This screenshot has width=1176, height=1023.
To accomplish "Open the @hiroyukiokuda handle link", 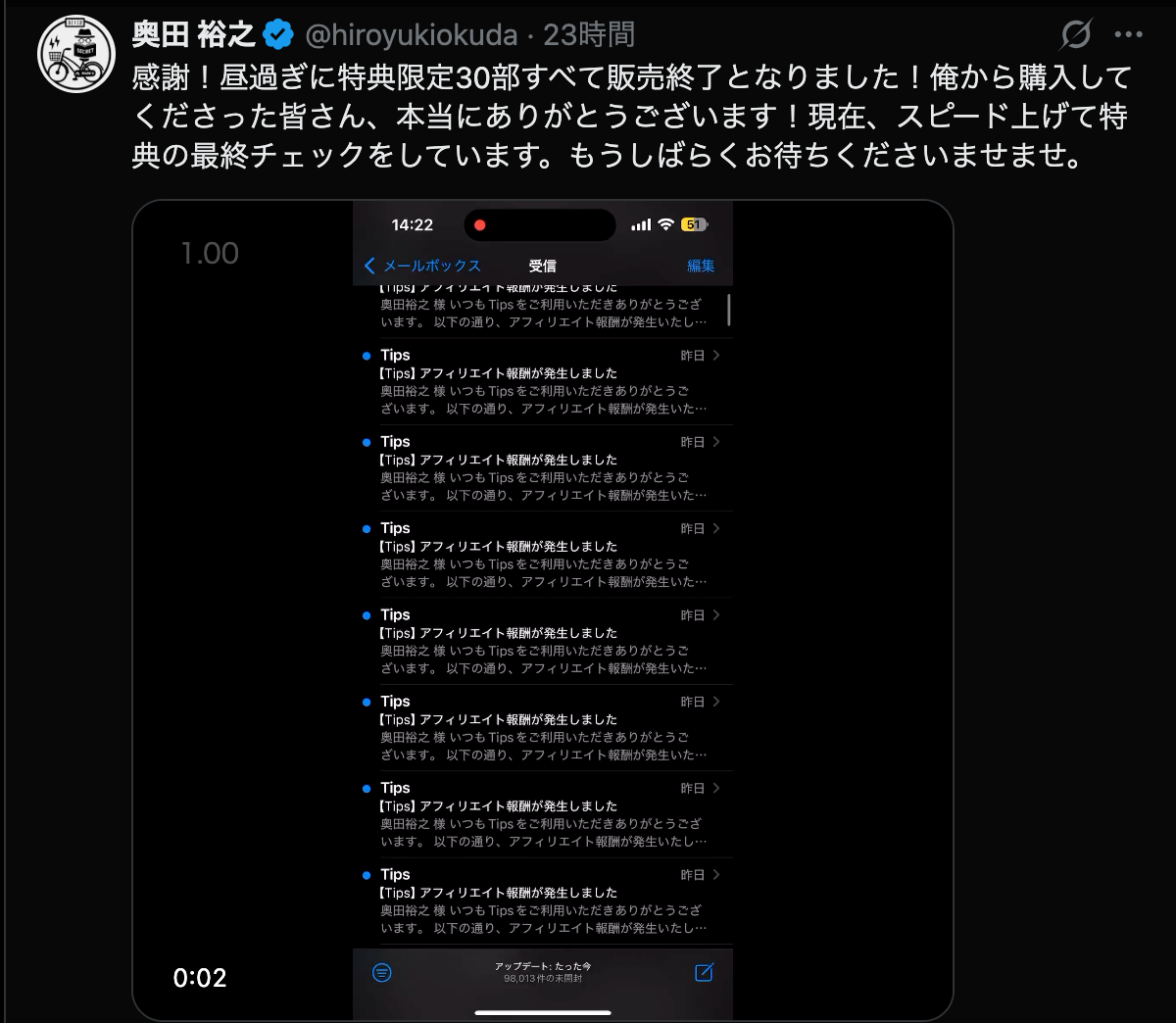I will point(412,35).
